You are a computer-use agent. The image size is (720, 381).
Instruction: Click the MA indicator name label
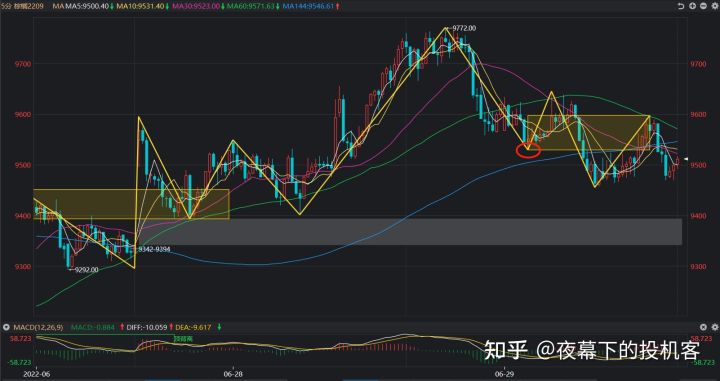pos(58,6)
